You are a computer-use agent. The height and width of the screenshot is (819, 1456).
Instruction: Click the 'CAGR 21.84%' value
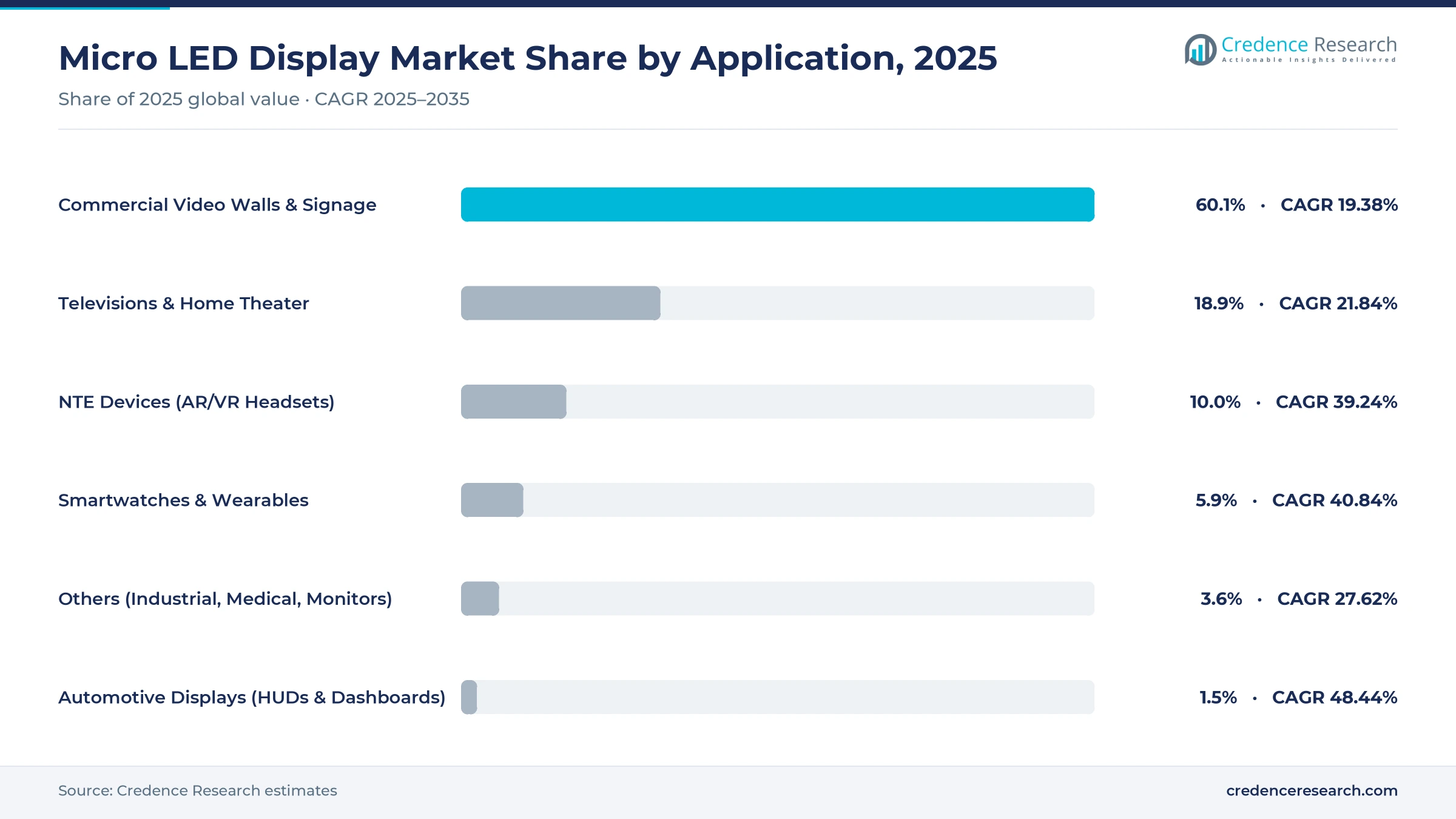click(1338, 303)
